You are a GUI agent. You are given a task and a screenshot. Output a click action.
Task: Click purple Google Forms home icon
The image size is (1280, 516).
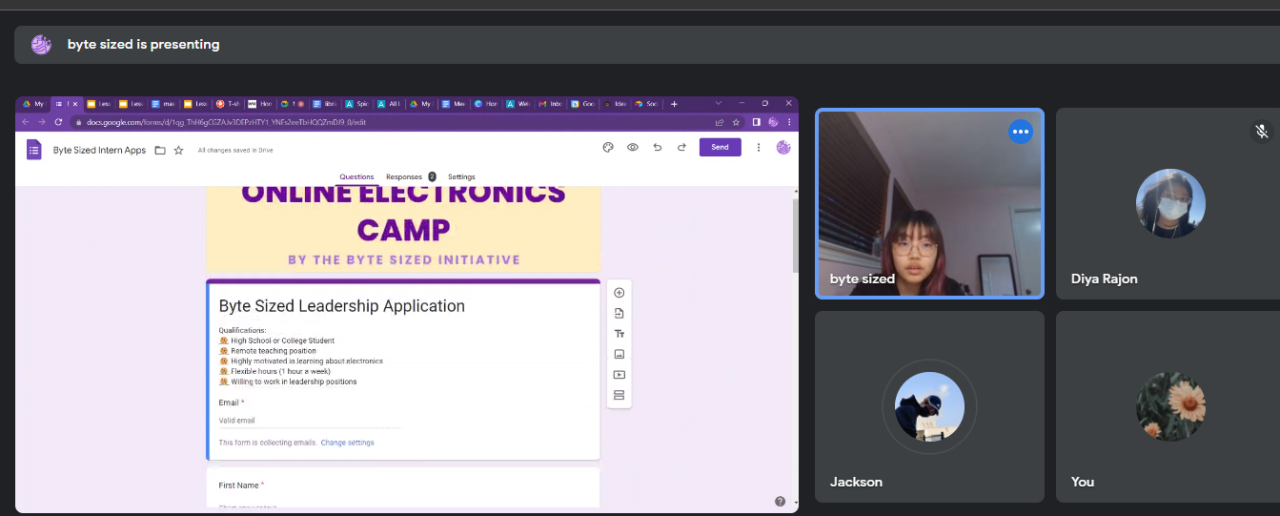(34, 150)
